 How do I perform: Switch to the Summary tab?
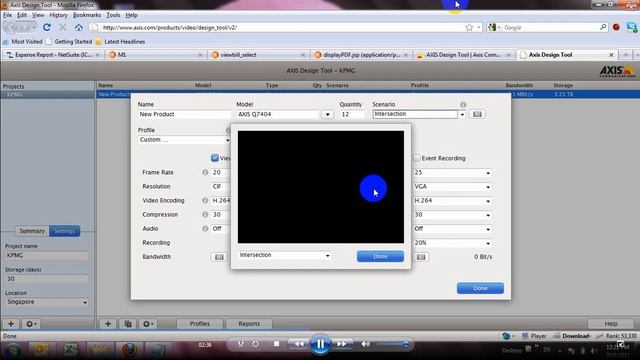coord(32,231)
